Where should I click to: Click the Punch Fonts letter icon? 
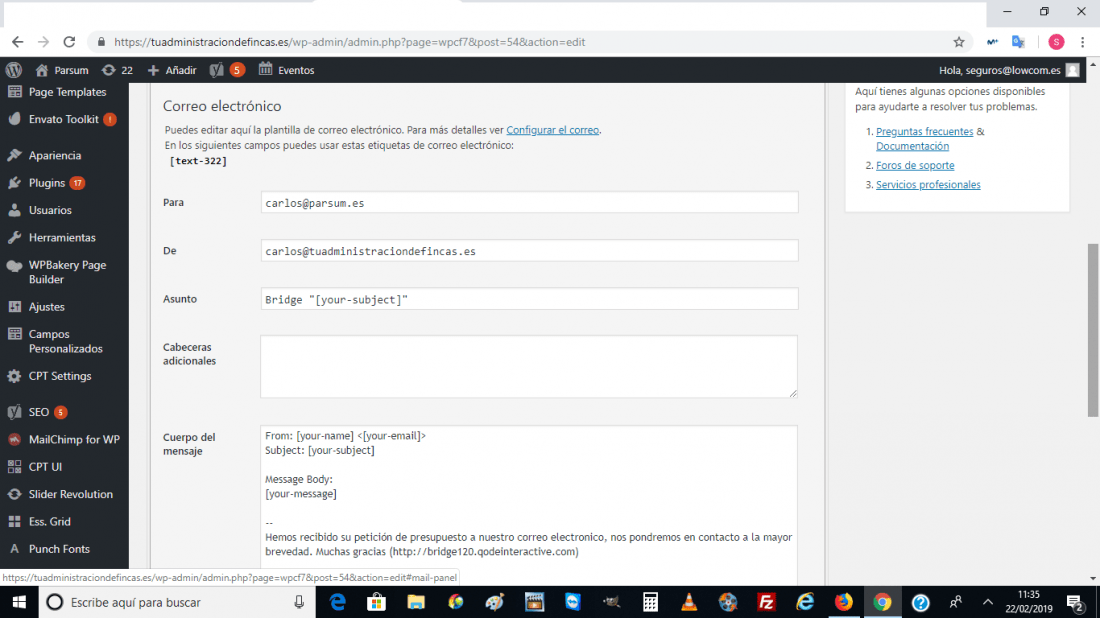(14, 549)
